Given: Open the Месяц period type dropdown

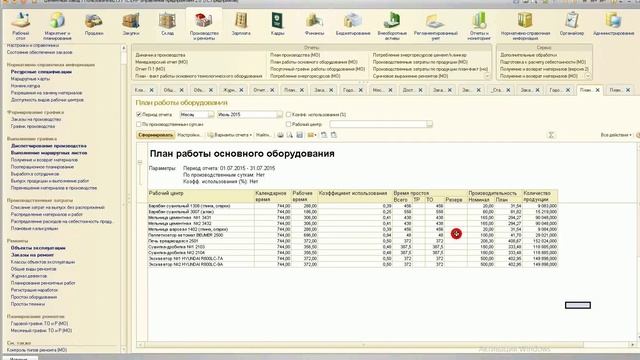Looking at the screenshot, I should [x=211, y=115].
